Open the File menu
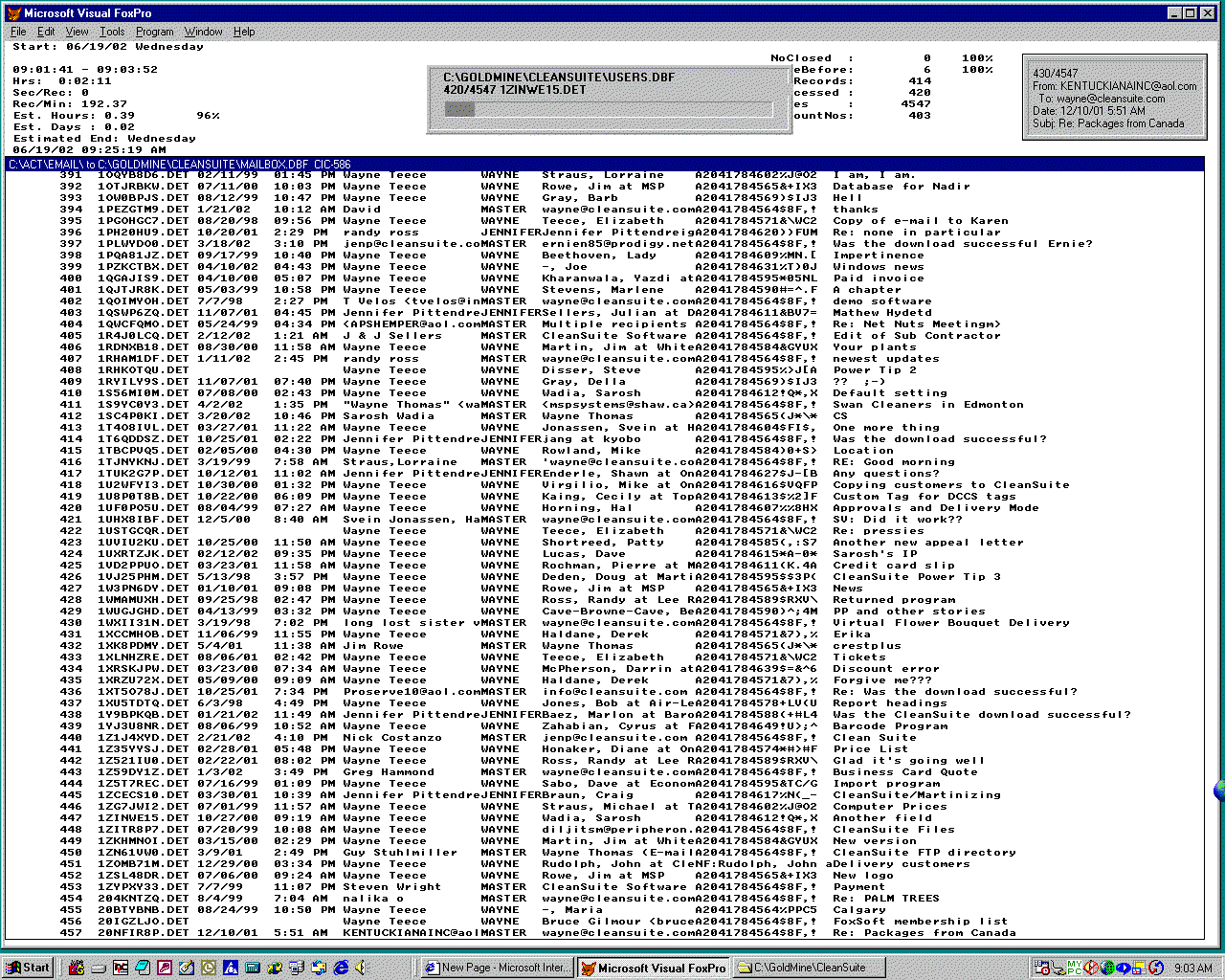Screen dimensions: 1225x980 click(18, 32)
